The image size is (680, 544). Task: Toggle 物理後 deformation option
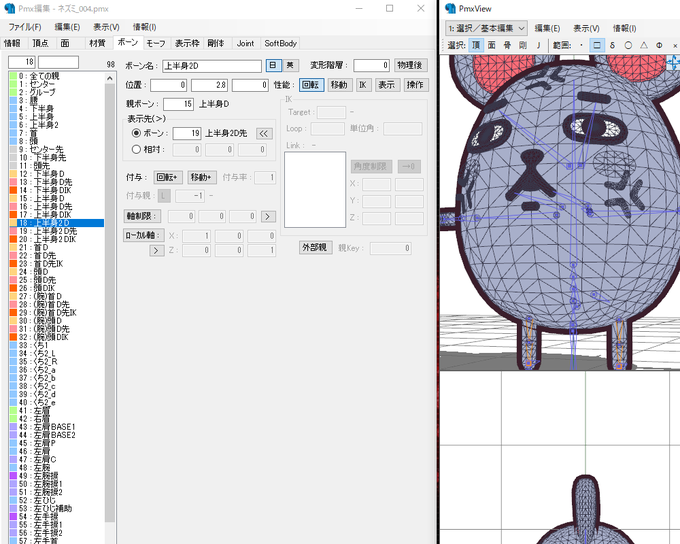(411, 66)
